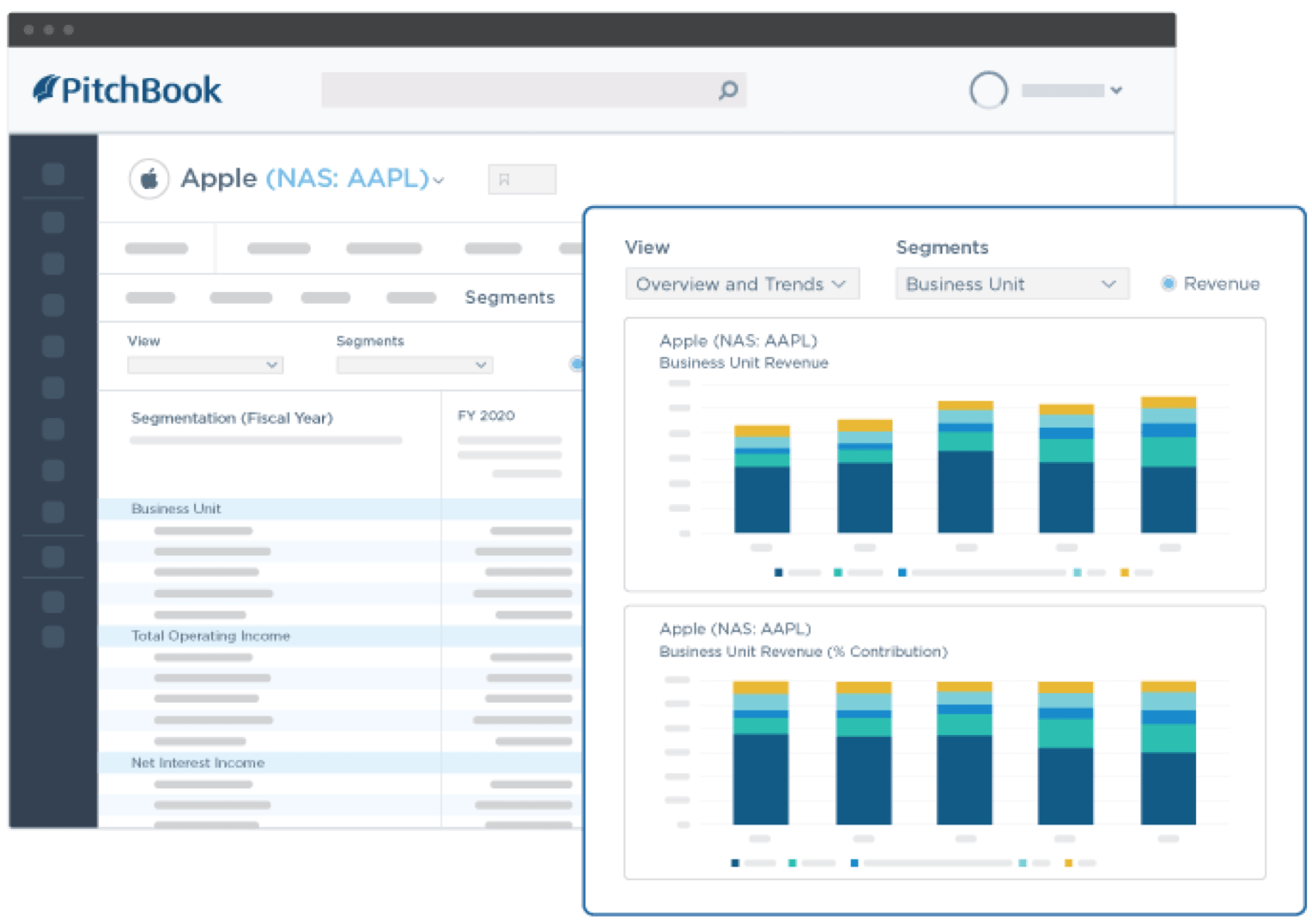
Task: Click the magnifier search icon
Action: 728,90
